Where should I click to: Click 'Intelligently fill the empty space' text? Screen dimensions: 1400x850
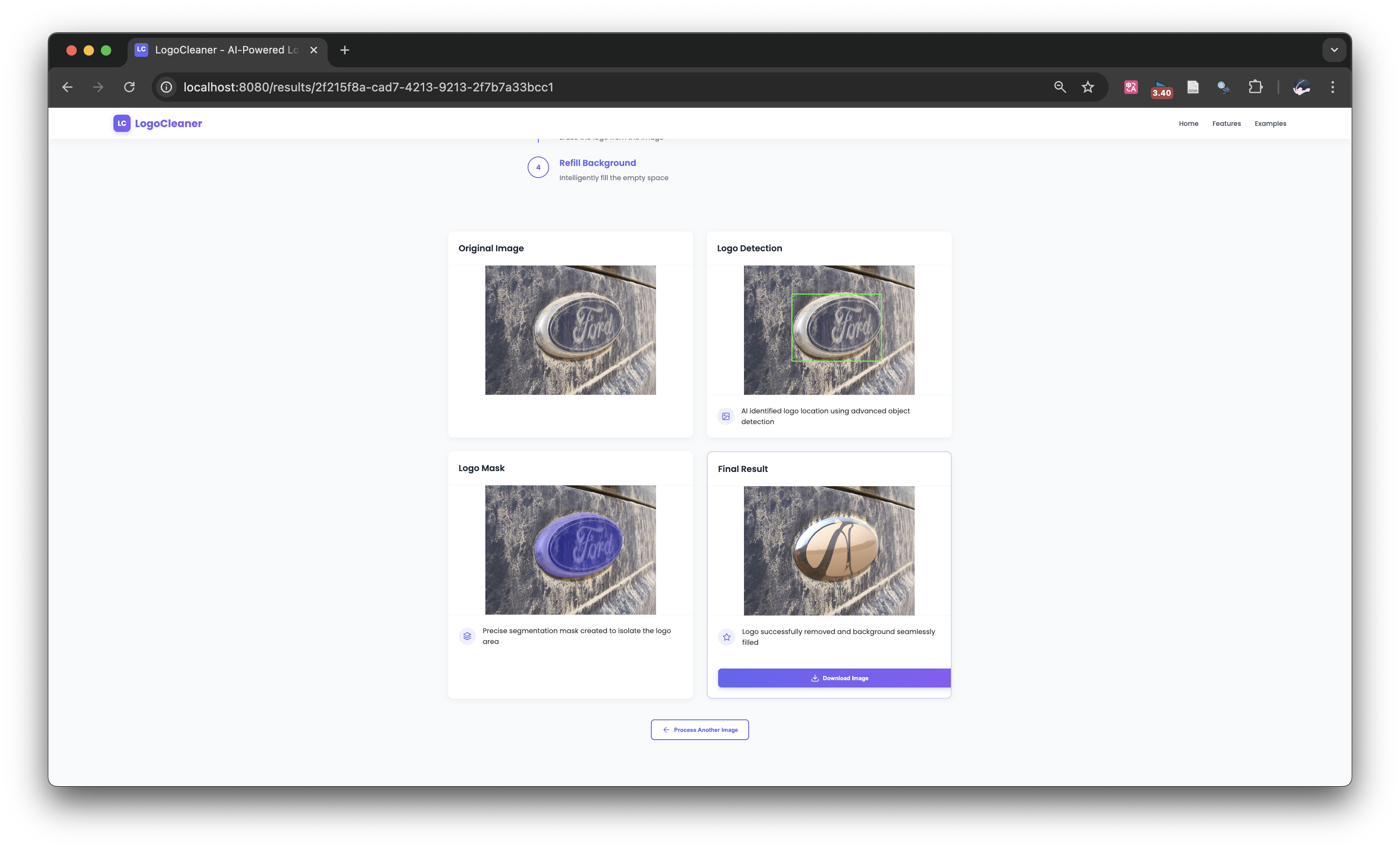614,178
